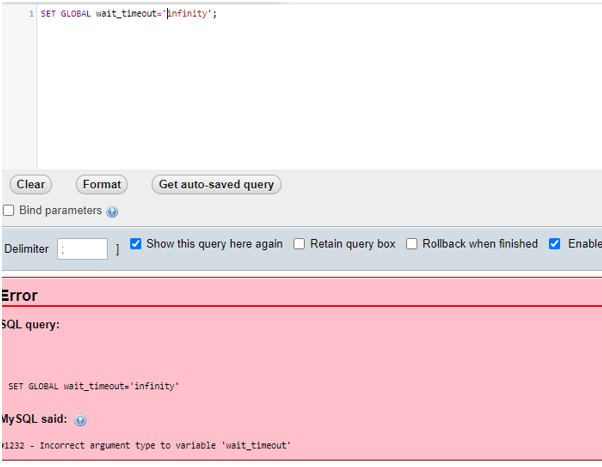Click the #1232 error message text

(x=146, y=445)
